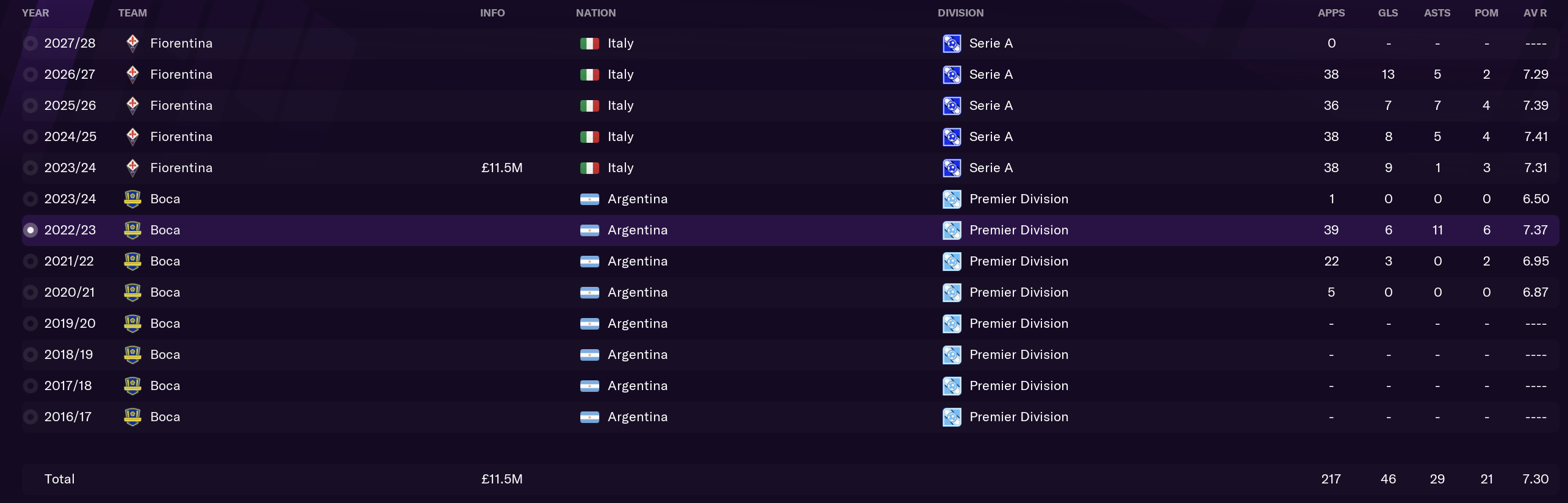Click the DIVISION column header
The image size is (1568, 503).
(960, 13)
